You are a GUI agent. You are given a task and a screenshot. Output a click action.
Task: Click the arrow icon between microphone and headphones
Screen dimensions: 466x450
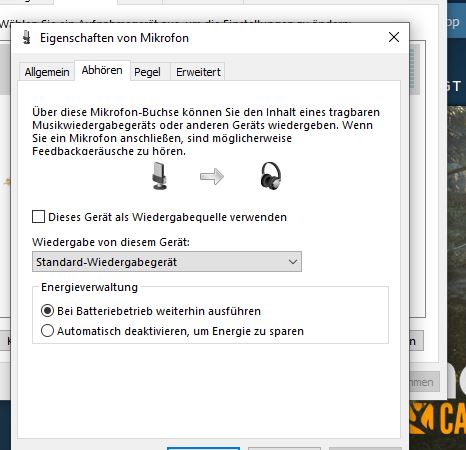212,176
